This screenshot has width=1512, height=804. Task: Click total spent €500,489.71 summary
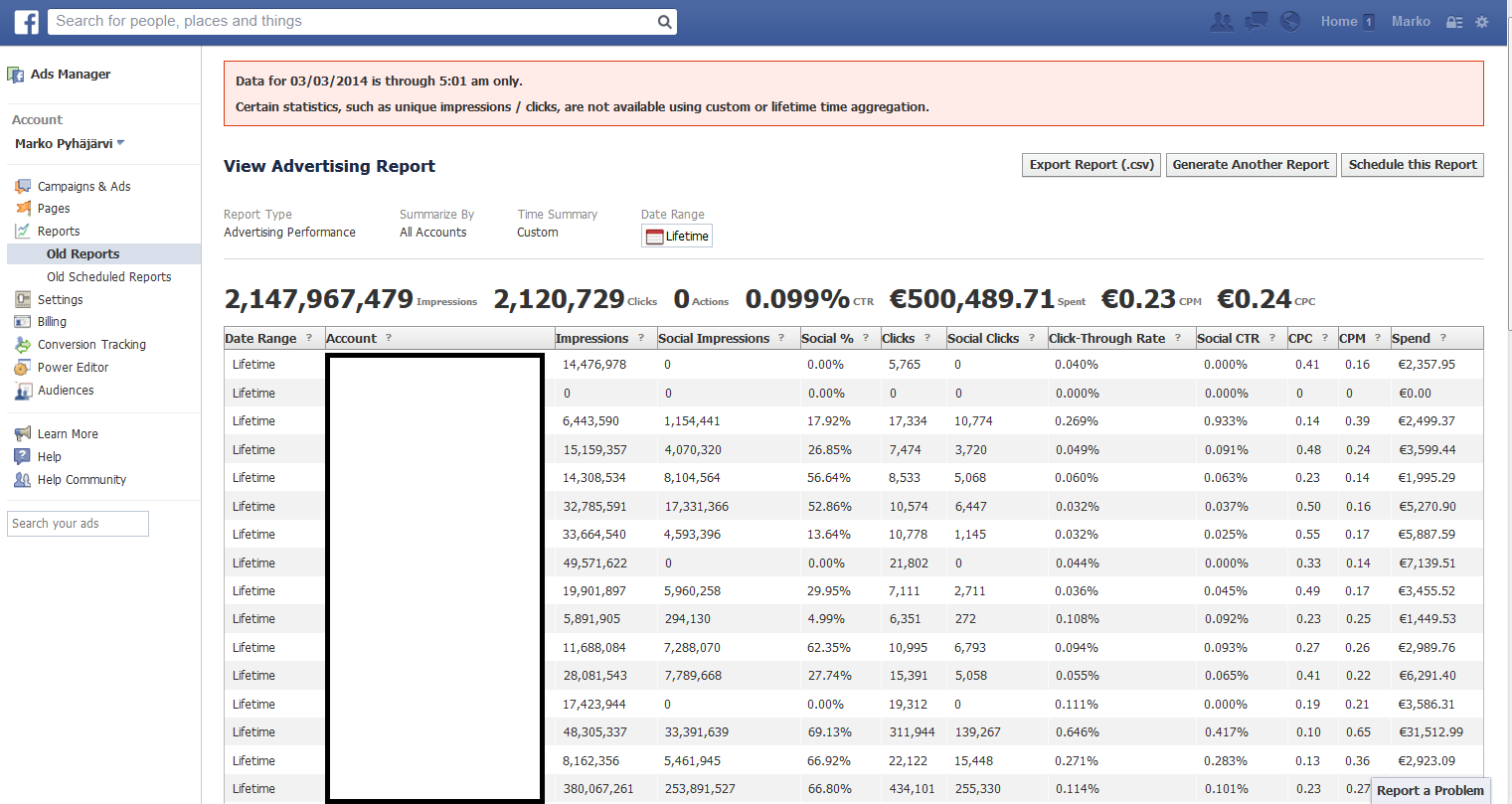click(971, 299)
